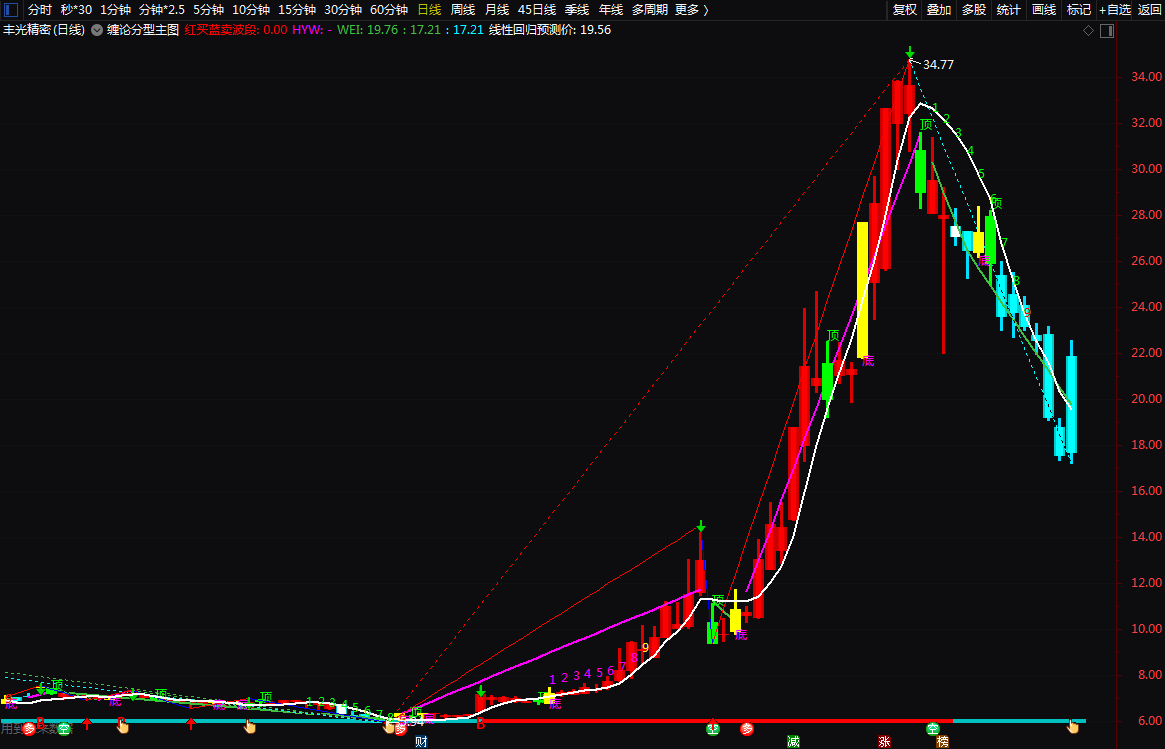Click the 线性回归预测价: 19.56 readout
1165x749 pixels.
(550, 30)
